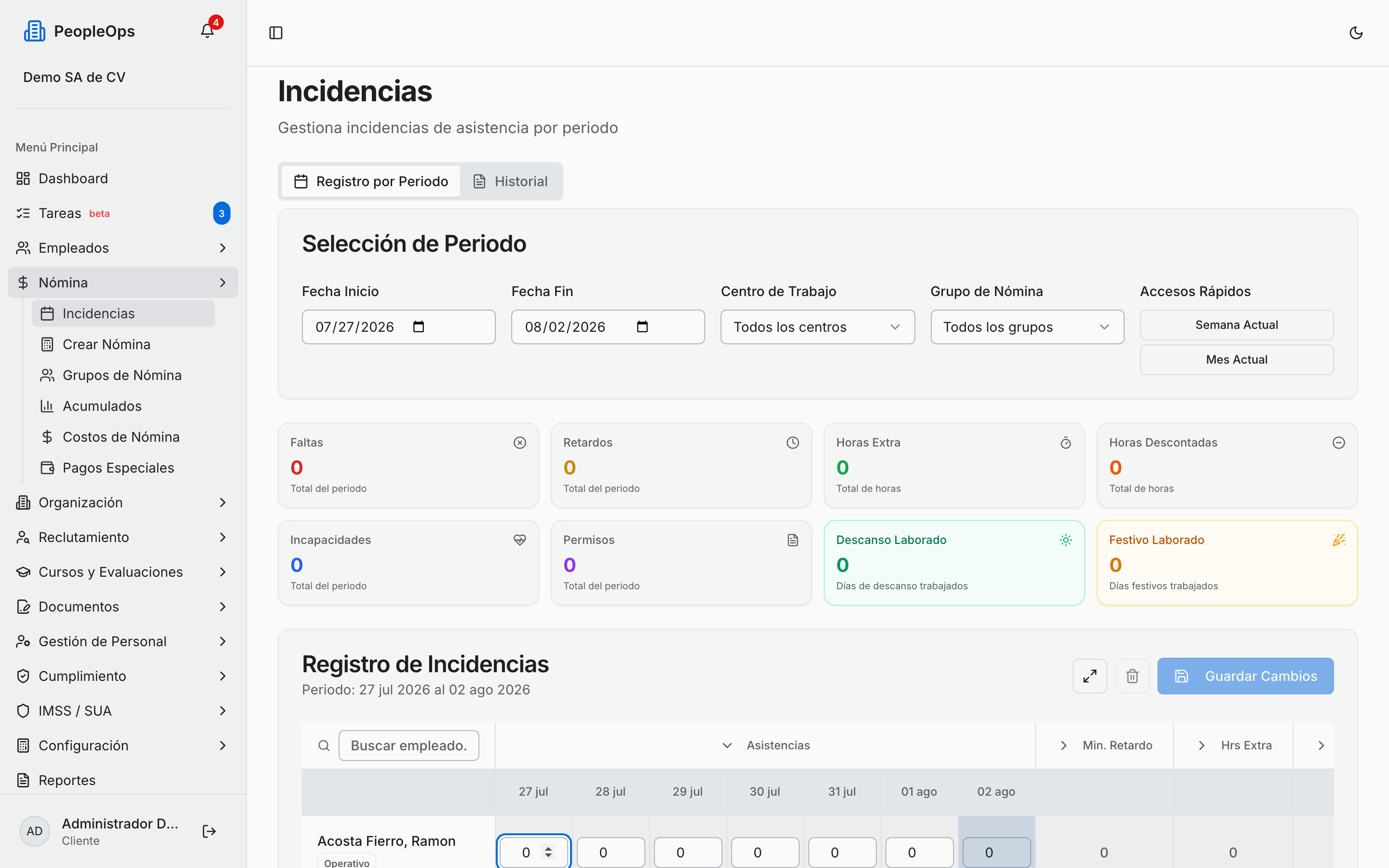Expand table to fullscreen icon

pos(1089,676)
